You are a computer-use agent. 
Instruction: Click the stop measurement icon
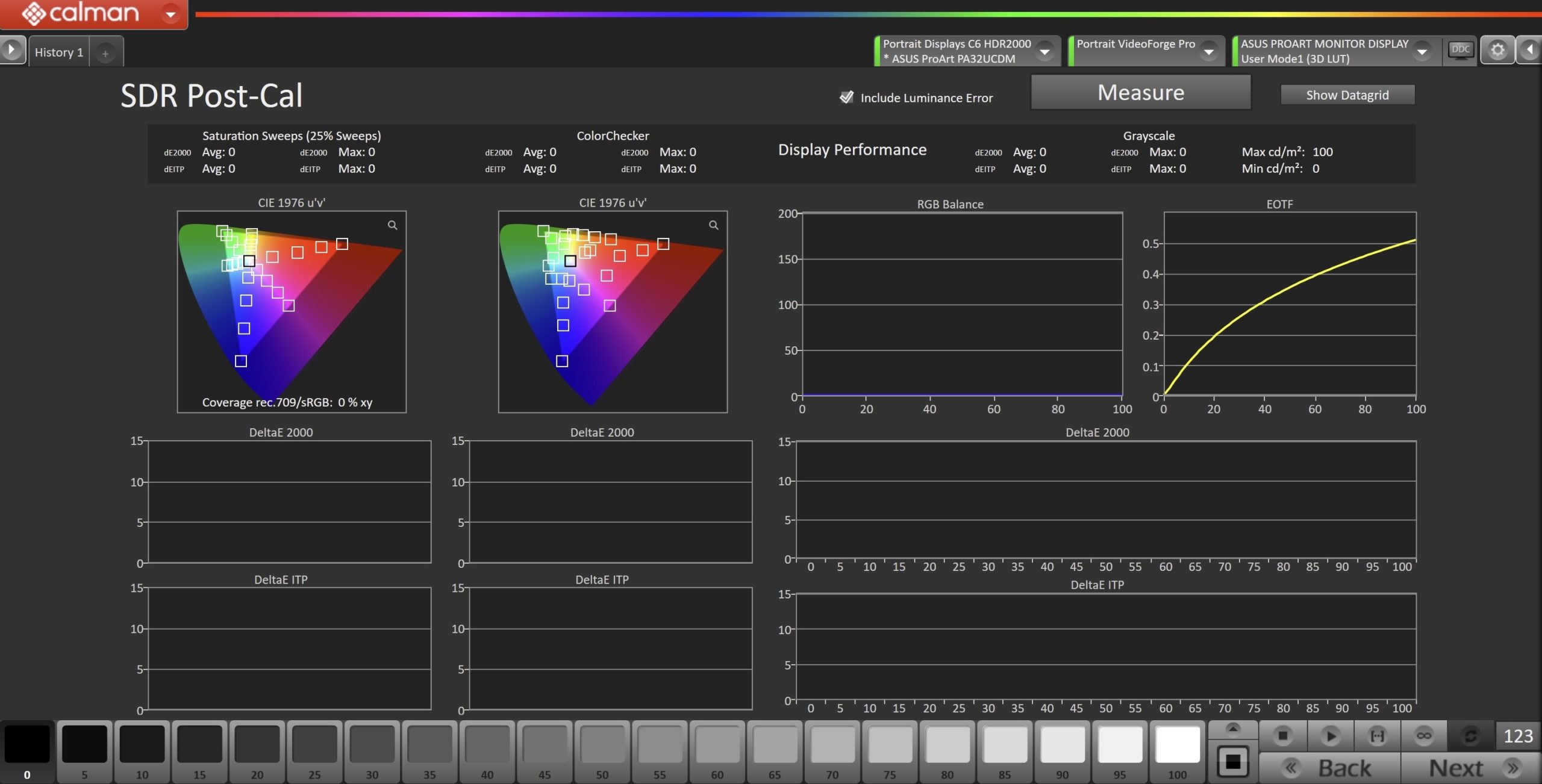pyautogui.click(x=1282, y=736)
